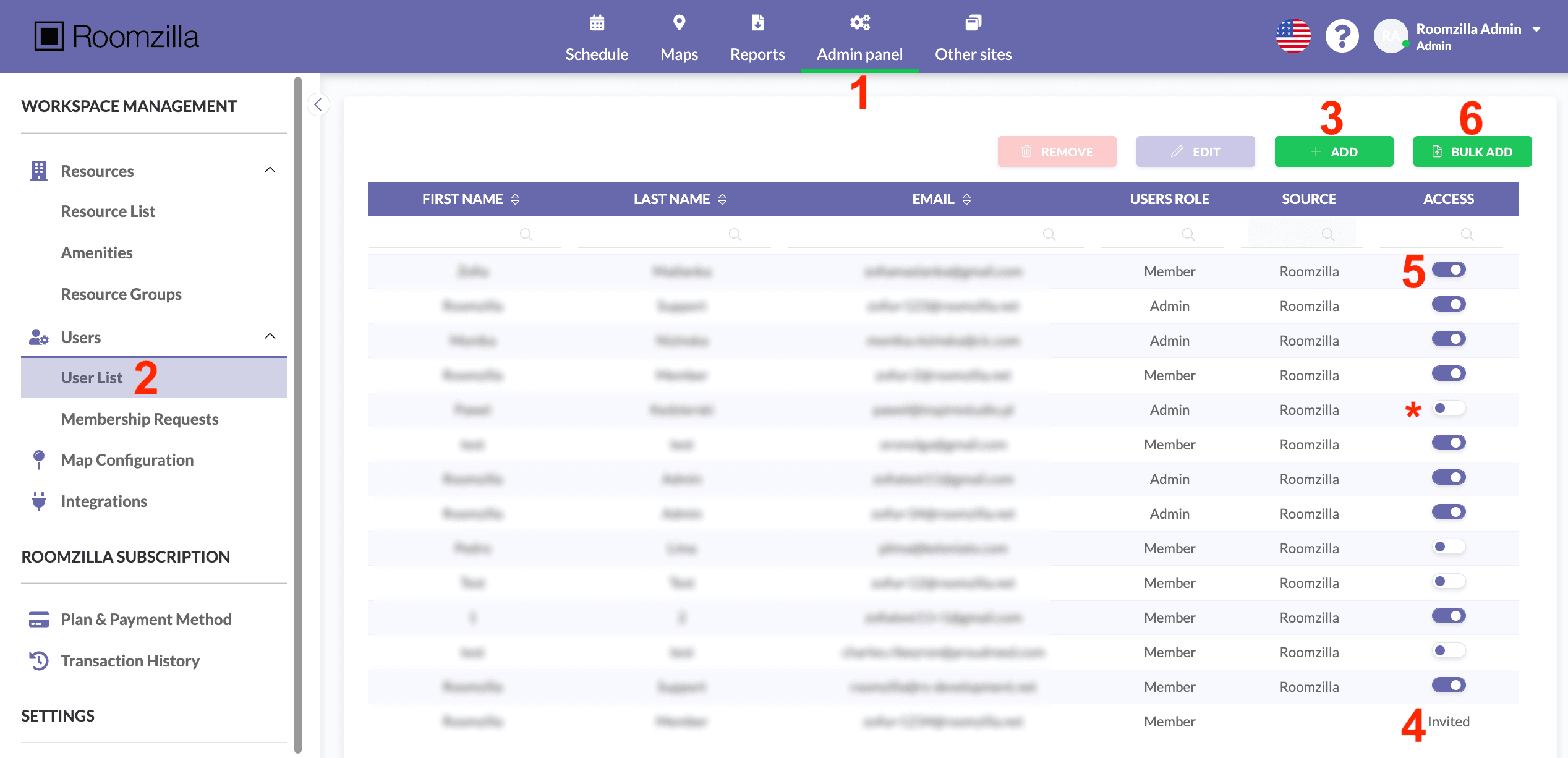Screen dimensions: 1568x758
Task: Toggle access for the last Roomzilla-source row
Action: tap(1449, 686)
